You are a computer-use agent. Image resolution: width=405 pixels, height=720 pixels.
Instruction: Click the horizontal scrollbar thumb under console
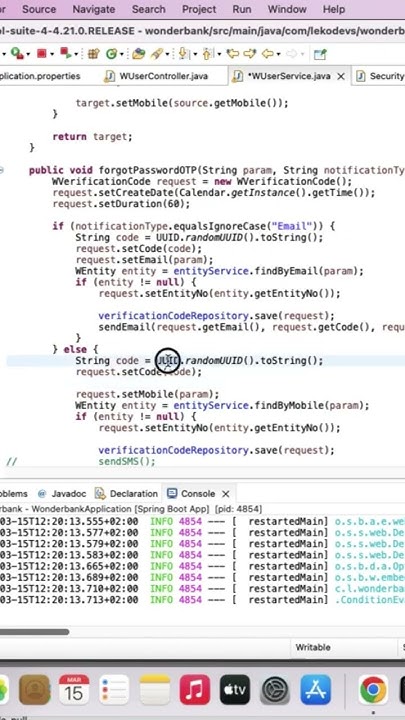pos(34,632)
